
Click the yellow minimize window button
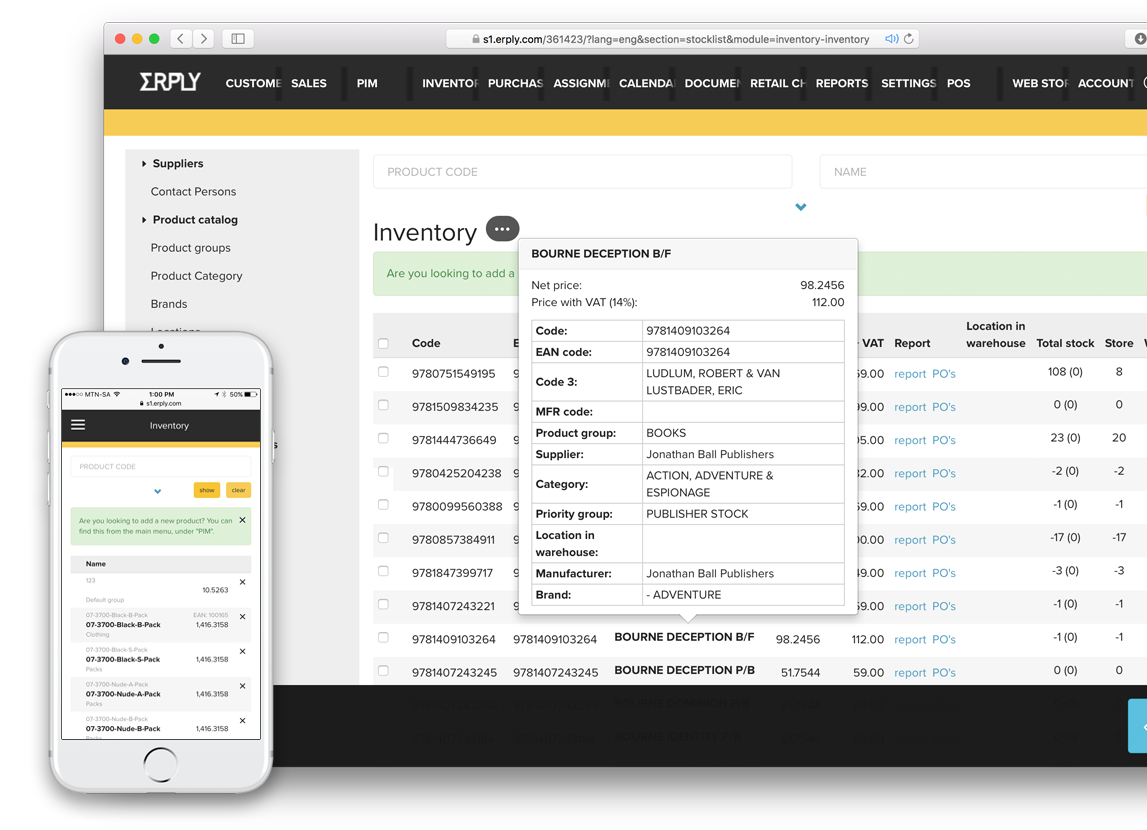[x=137, y=39]
